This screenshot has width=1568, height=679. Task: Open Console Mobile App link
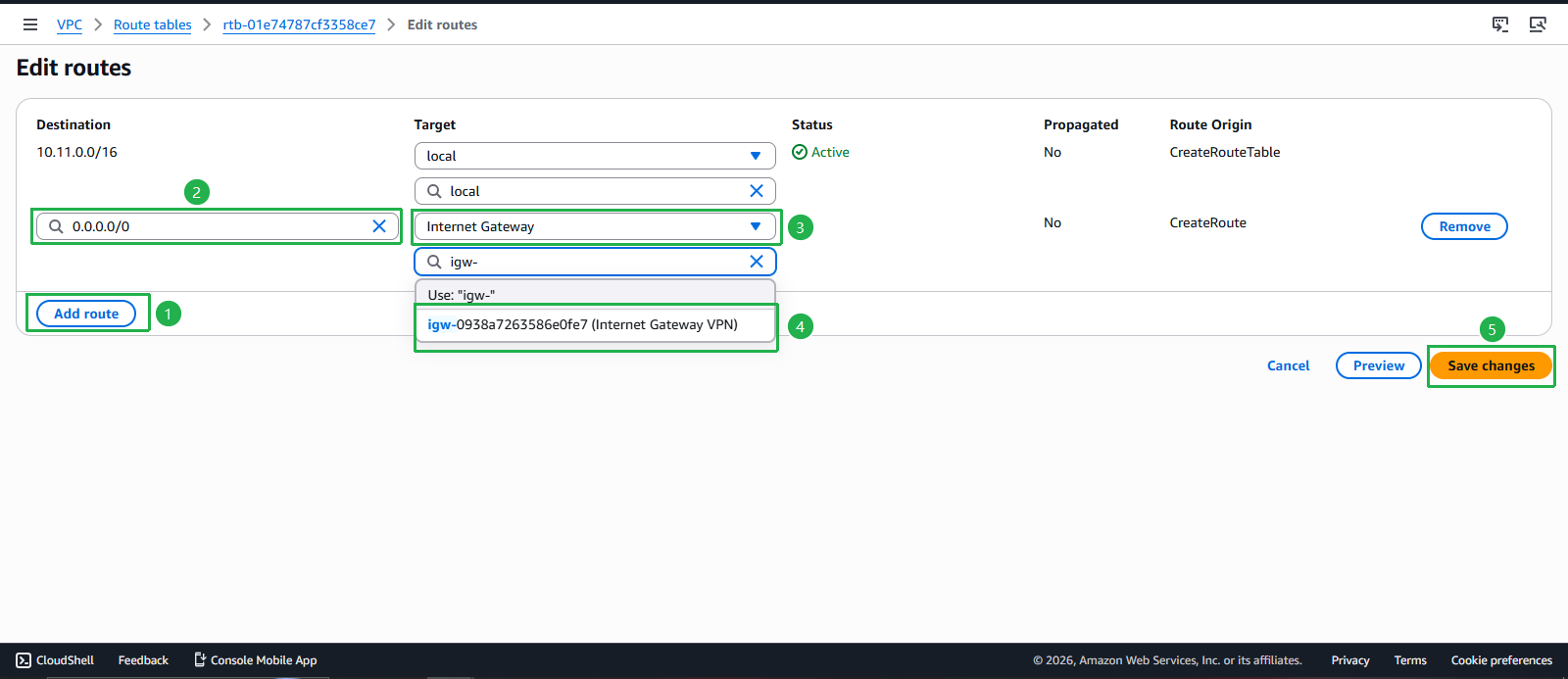[x=255, y=660]
